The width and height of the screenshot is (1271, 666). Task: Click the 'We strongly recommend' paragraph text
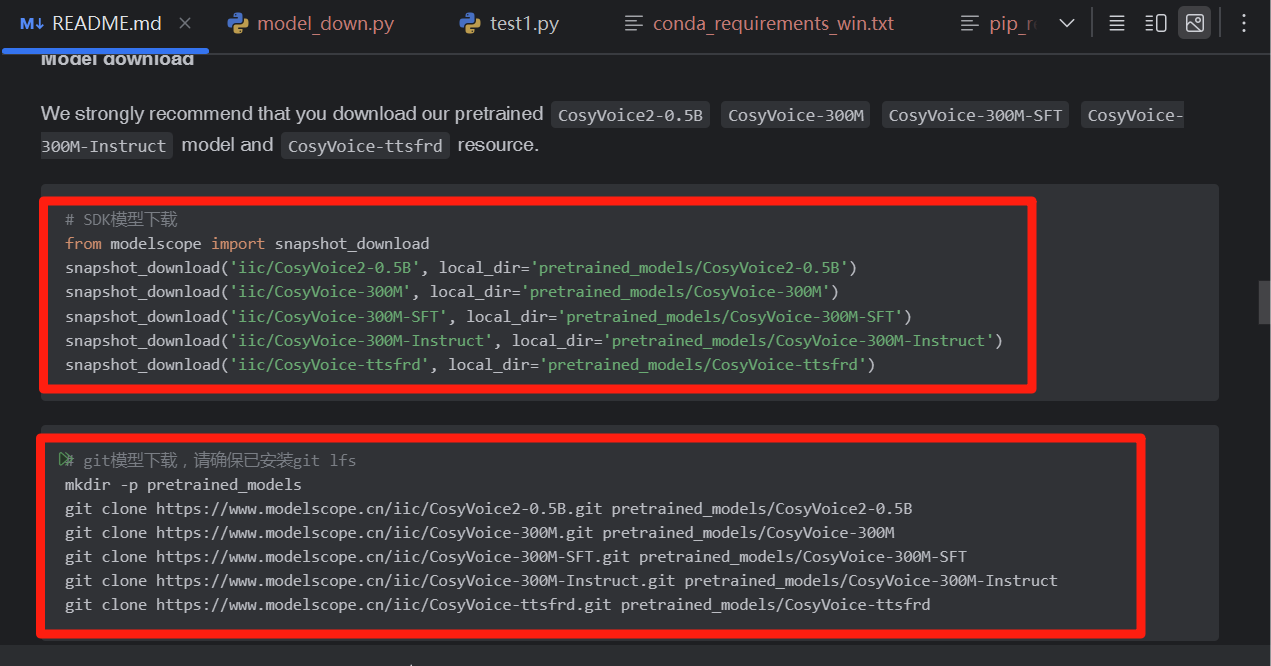(x=292, y=114)
